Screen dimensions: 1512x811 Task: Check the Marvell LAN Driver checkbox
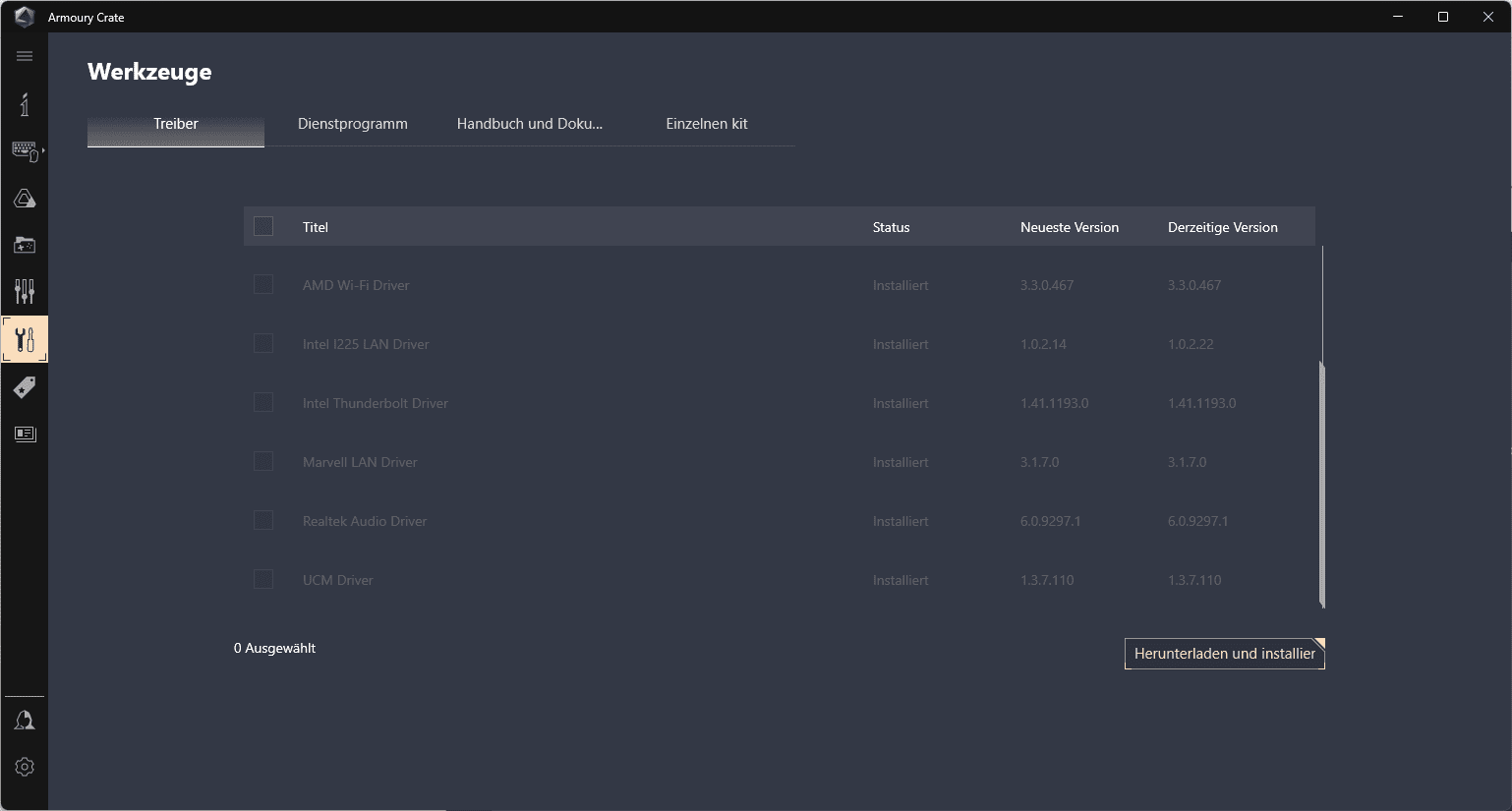click(263, 461)
